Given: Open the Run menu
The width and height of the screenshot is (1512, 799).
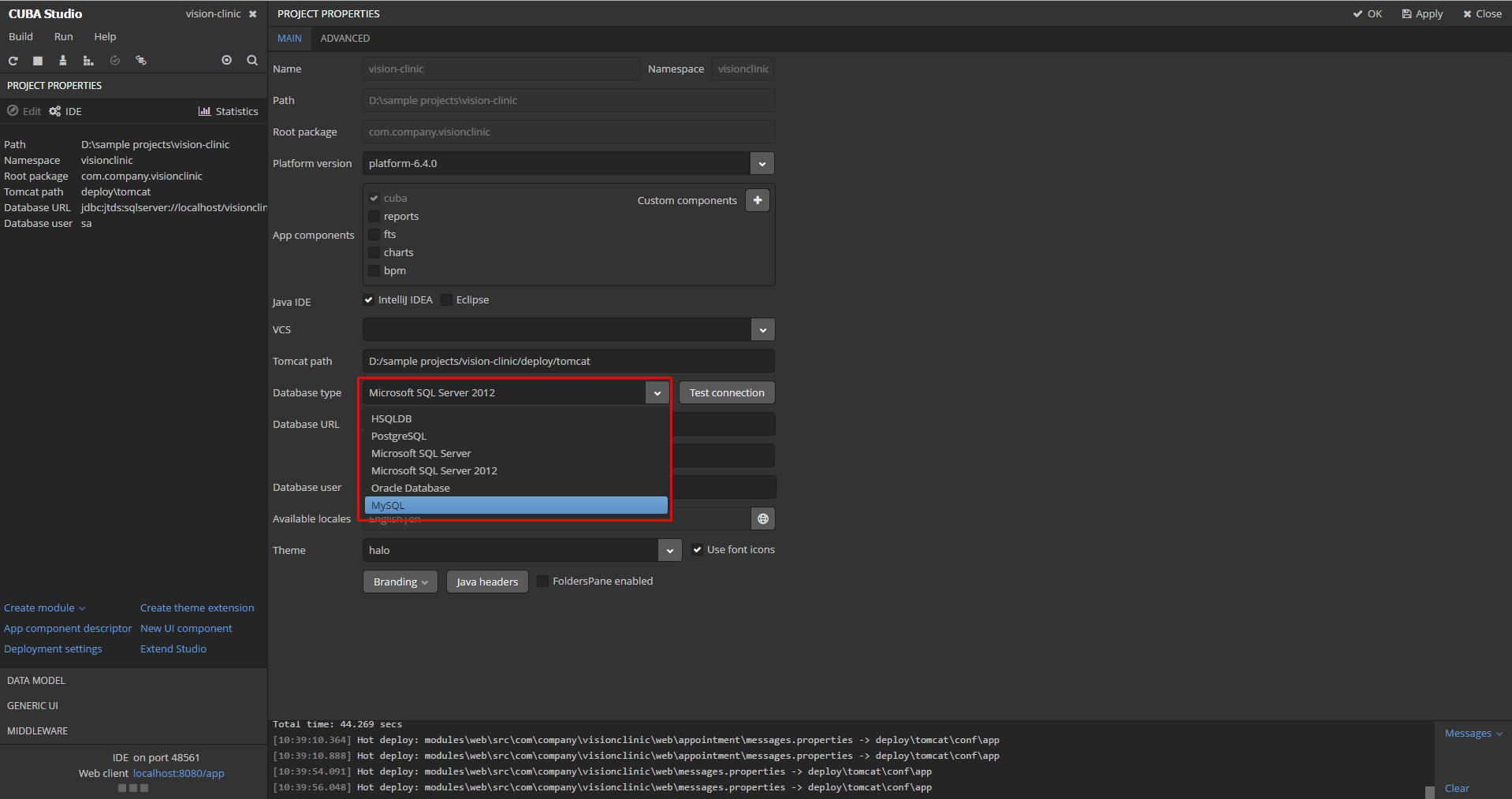Looking at the screenshot, I should coord(64,37).
